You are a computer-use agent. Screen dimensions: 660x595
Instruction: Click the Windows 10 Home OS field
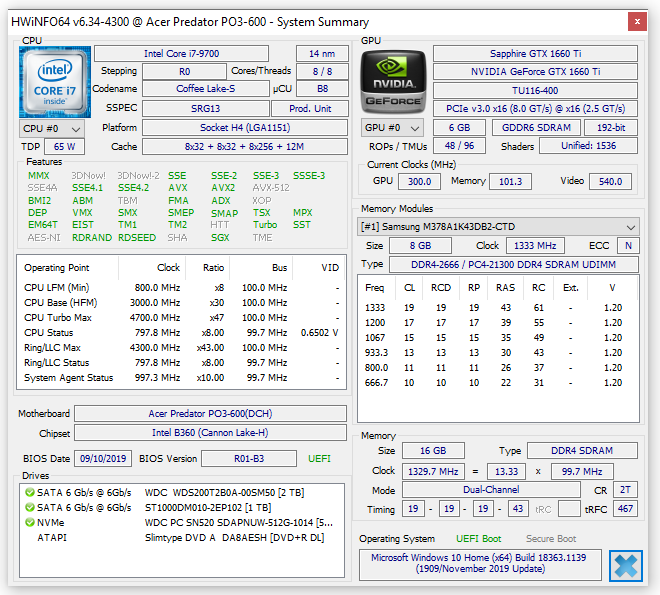point(480,563)
